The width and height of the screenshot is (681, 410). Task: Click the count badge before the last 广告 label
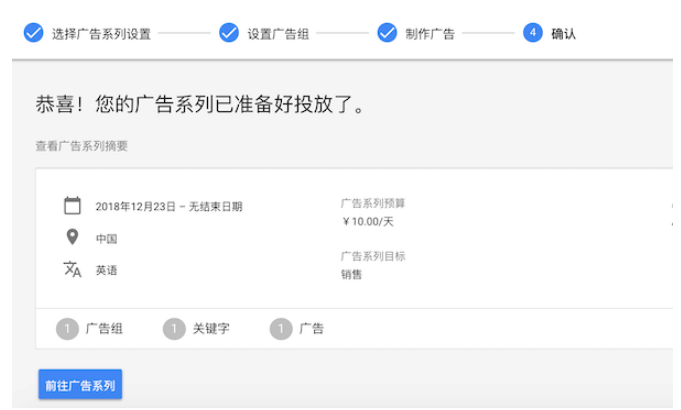281,329
